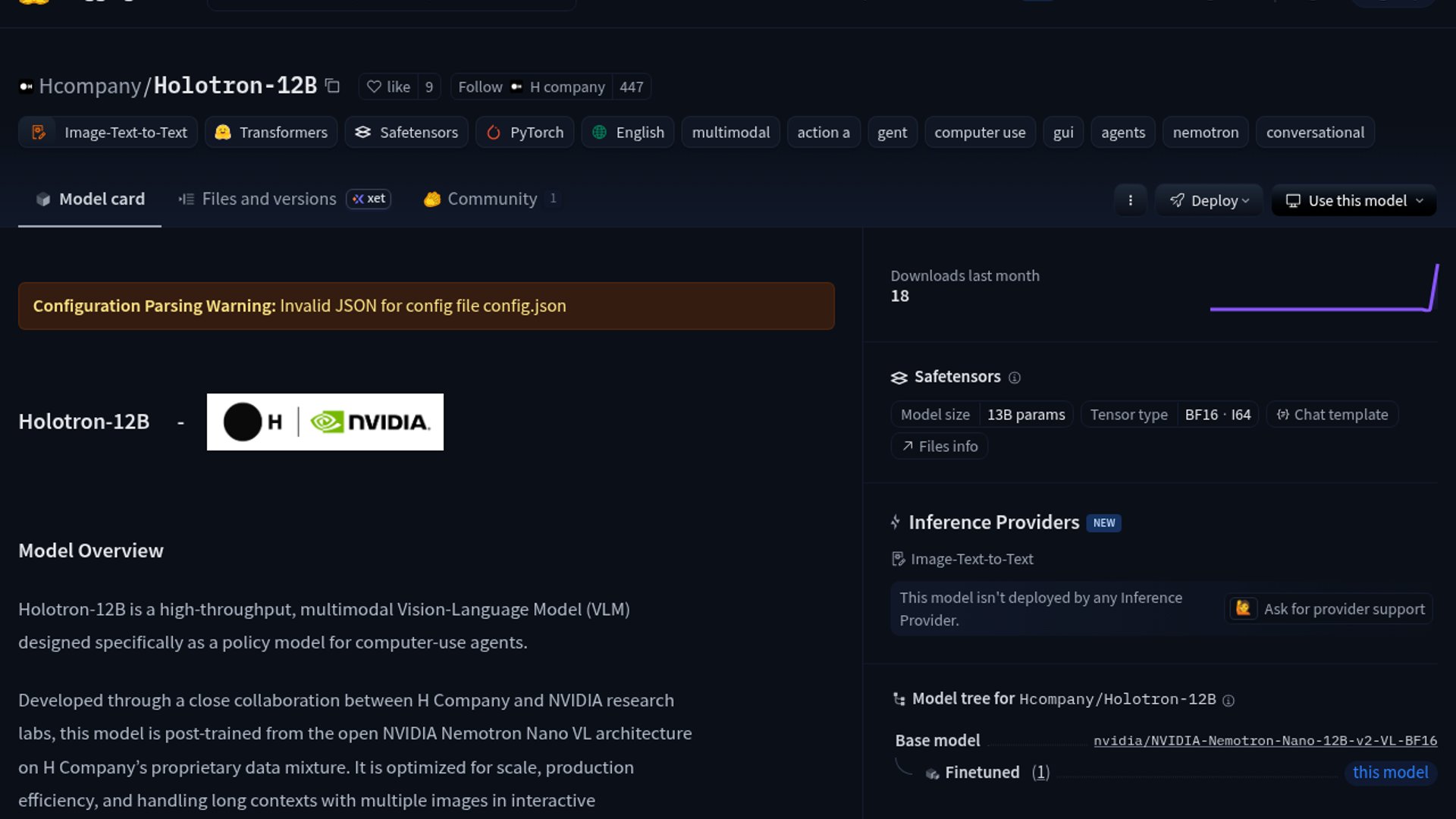1456x819 pixels.
Task: Click the Transformers library tag
Action: (271, 133)
